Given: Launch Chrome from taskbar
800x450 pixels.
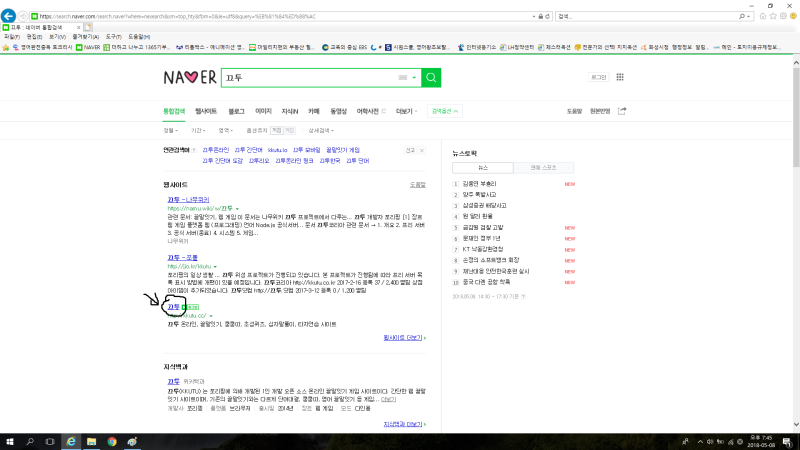Looking at the screenshot, I should click(112, 442).
